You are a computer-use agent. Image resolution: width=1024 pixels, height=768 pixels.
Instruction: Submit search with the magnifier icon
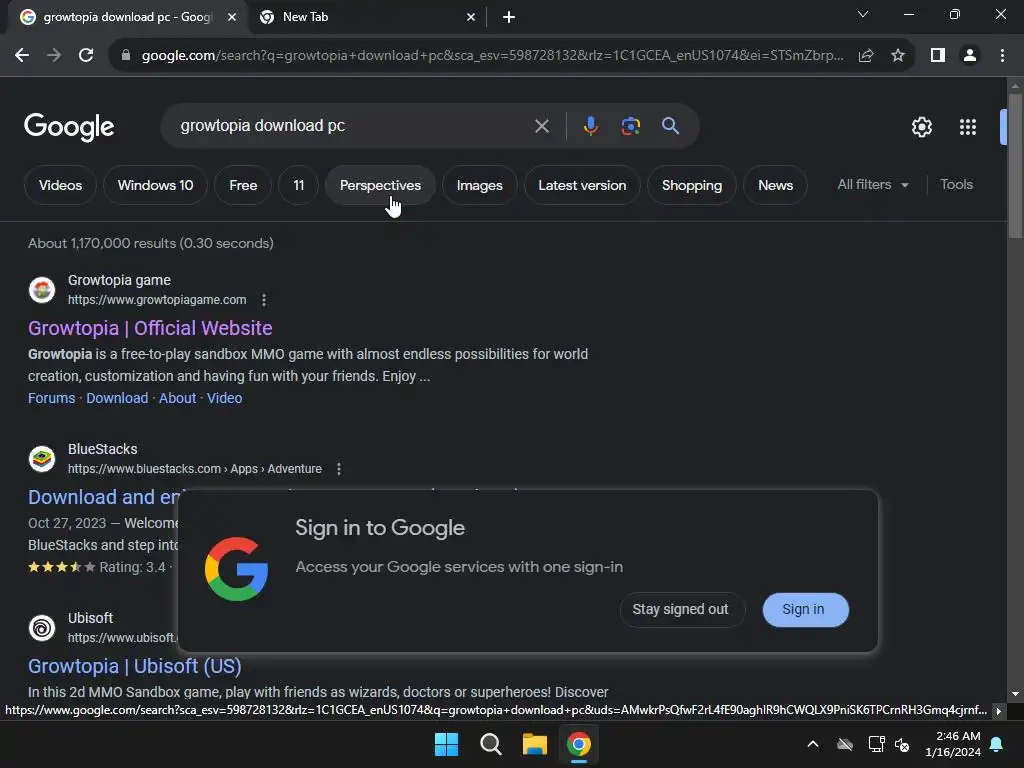670,126
